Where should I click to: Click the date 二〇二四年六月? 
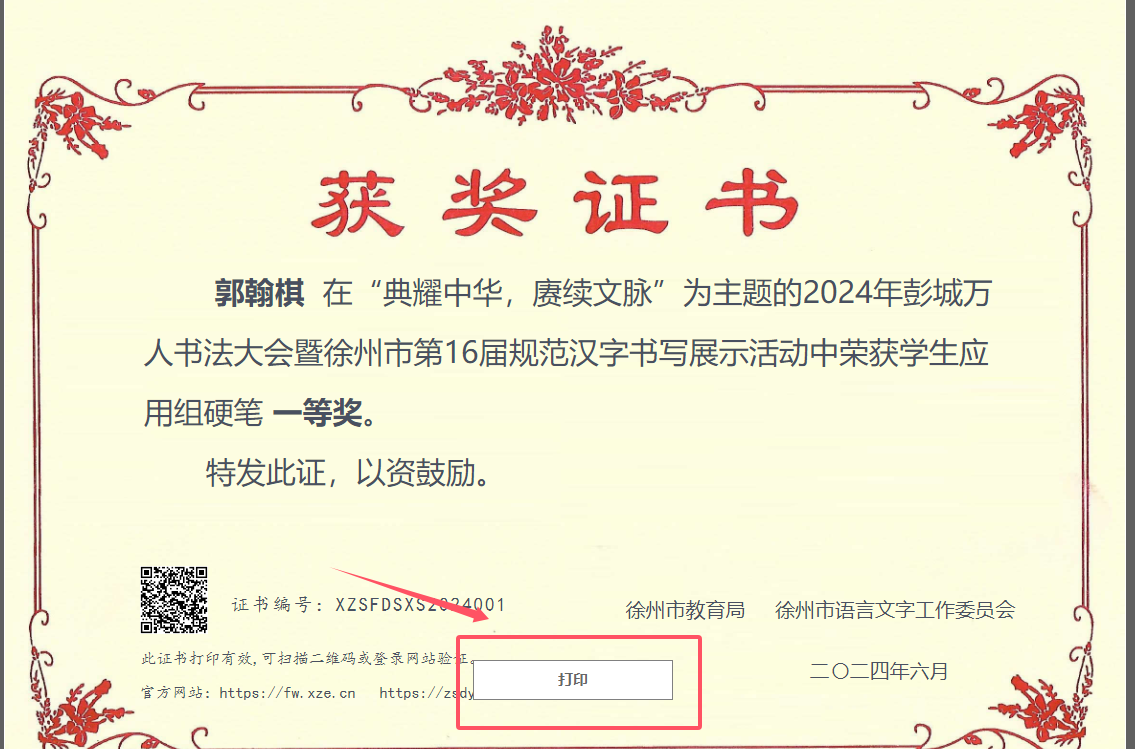(879, 671)
